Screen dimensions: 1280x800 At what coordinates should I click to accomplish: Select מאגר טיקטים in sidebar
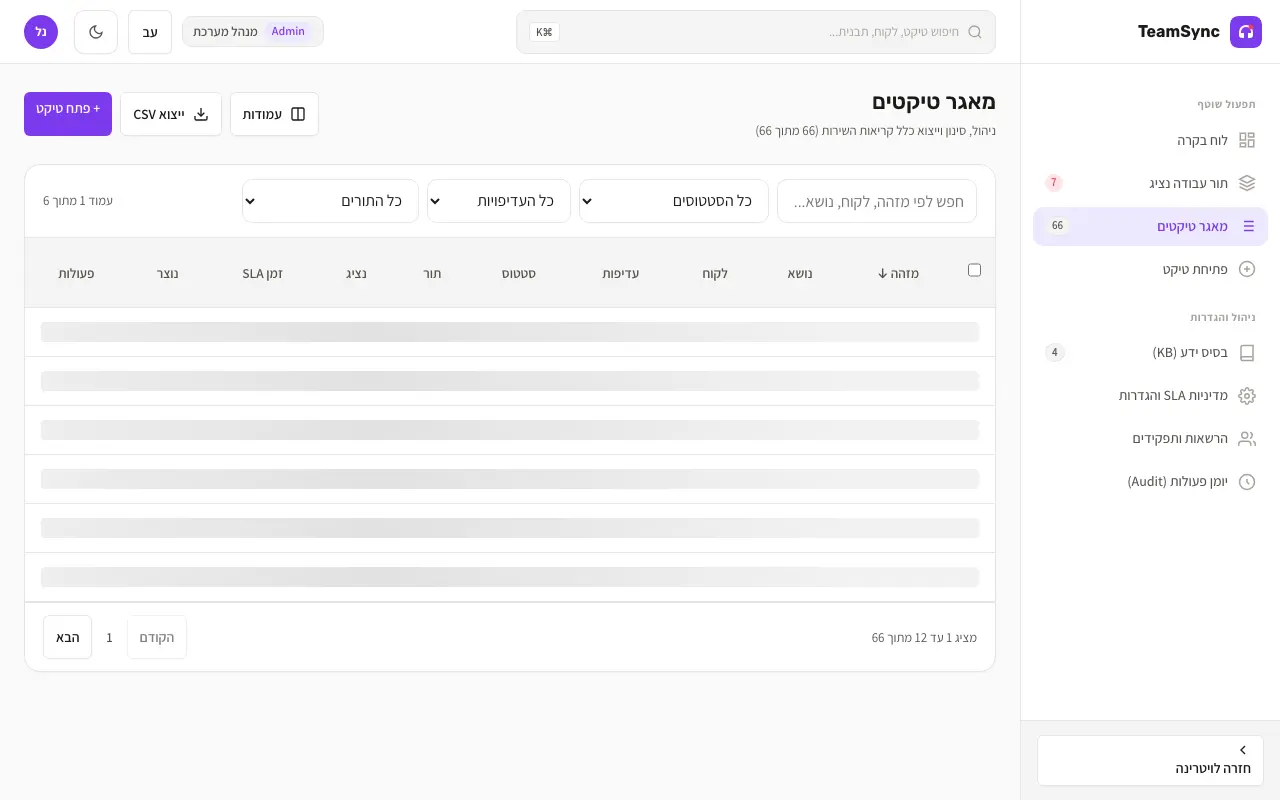click(x=1150, y=226)
